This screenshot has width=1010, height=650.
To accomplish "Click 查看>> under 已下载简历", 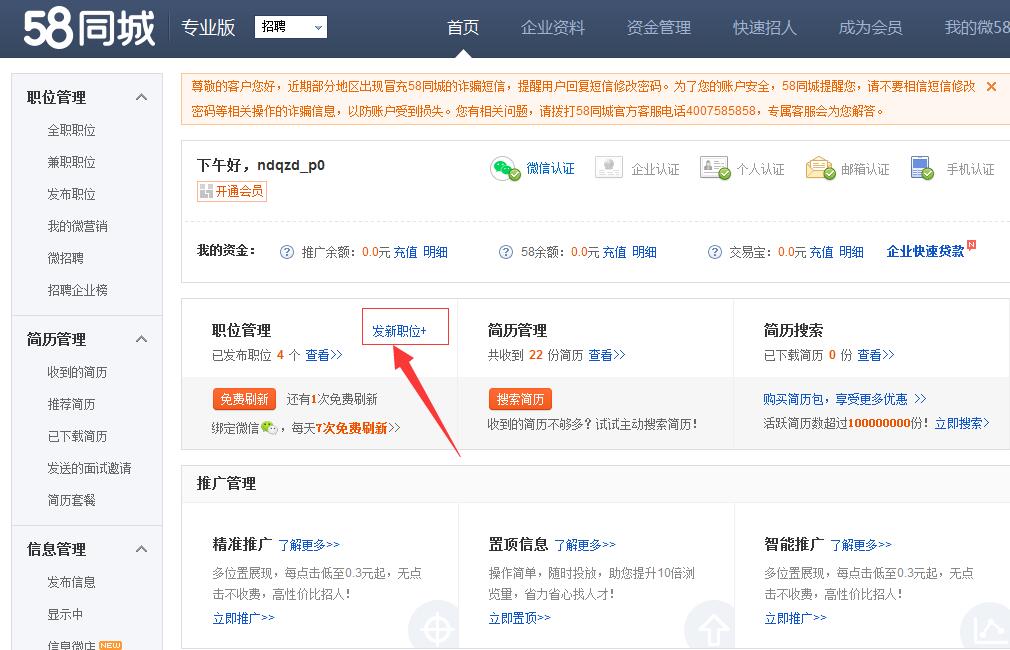I will [875, 355].
